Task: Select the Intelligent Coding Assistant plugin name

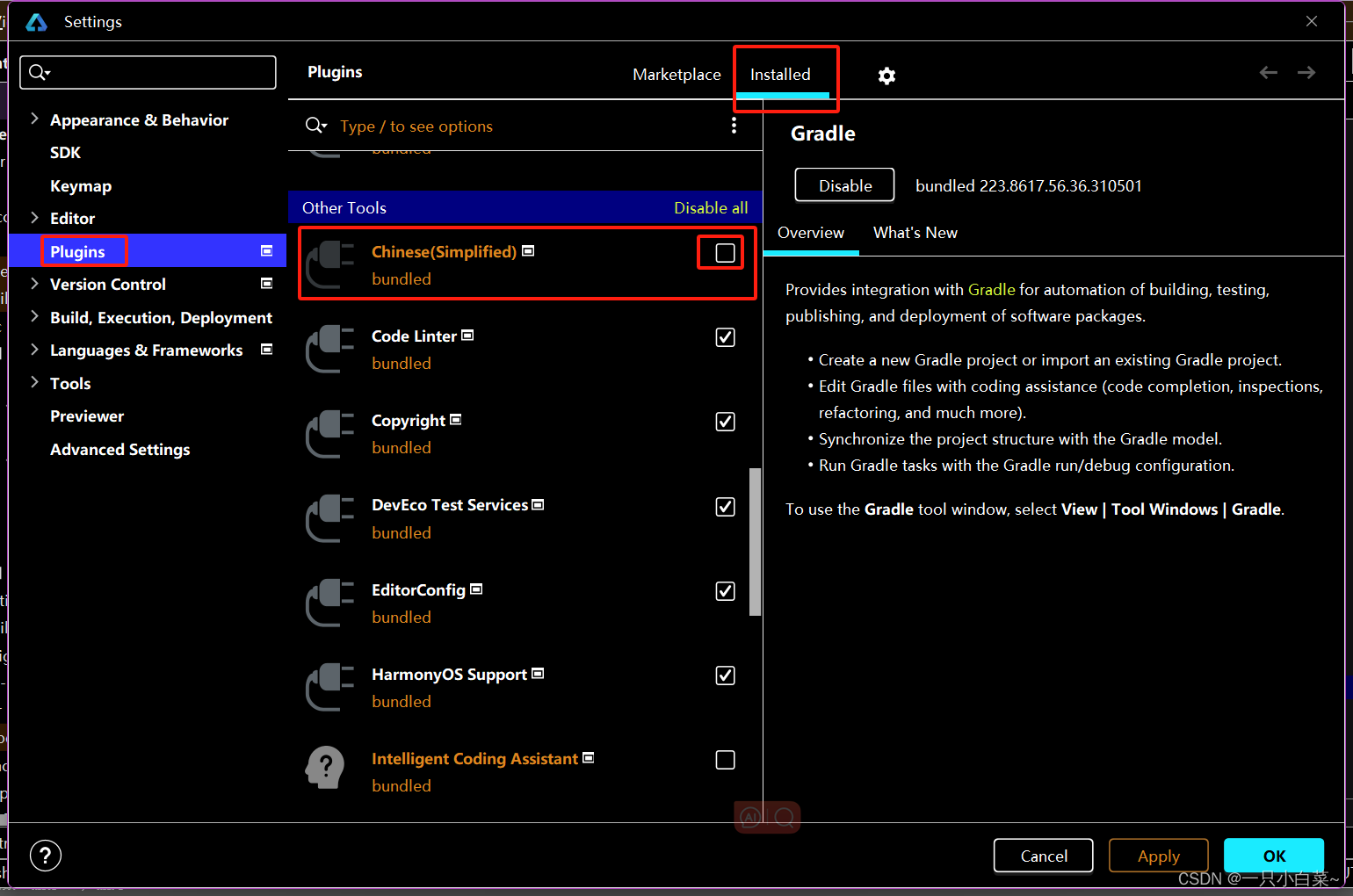Action: click(474, 759)
